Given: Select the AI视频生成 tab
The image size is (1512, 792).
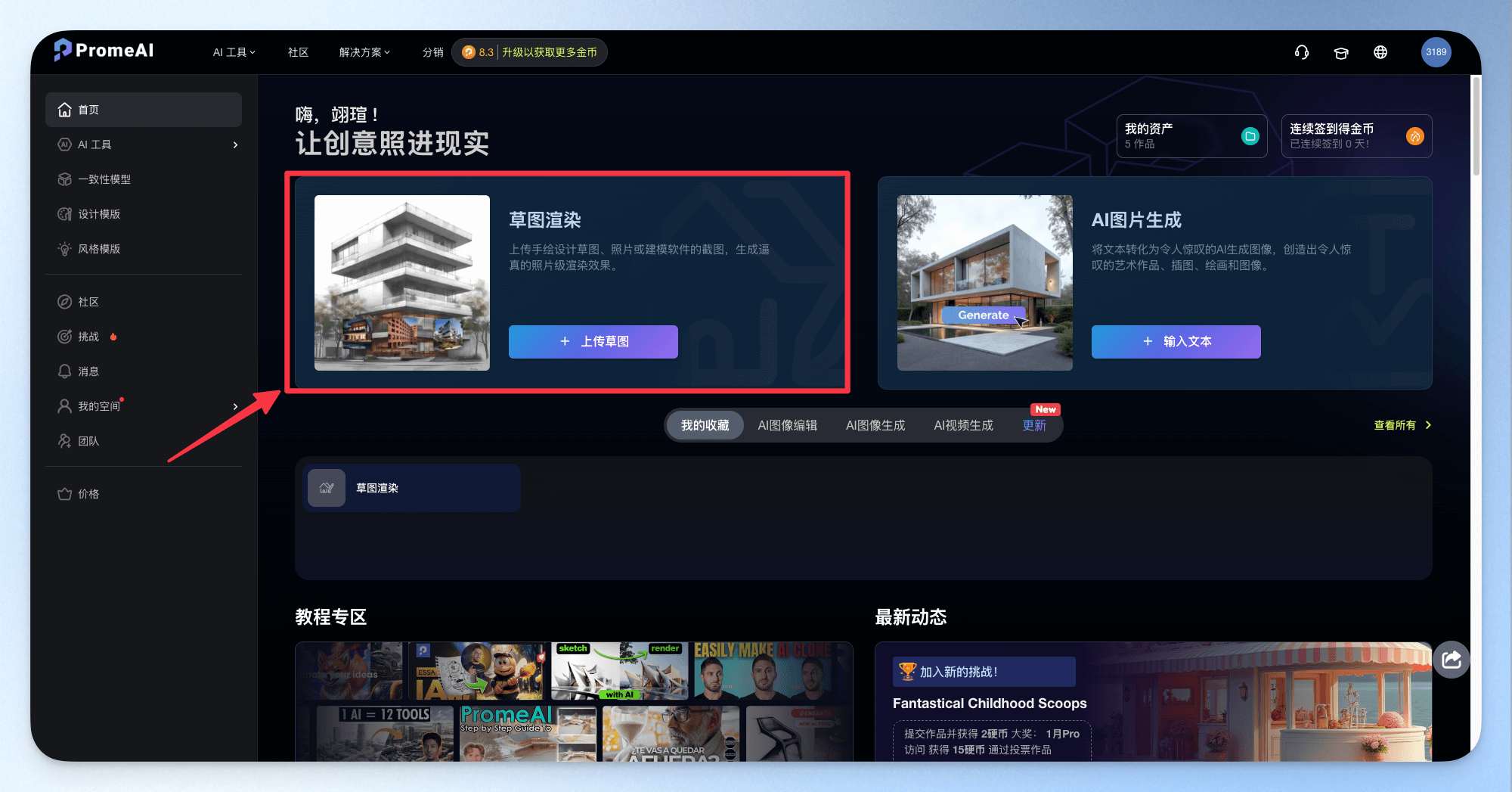Looking at the screenshot, I should pos(964,425).
